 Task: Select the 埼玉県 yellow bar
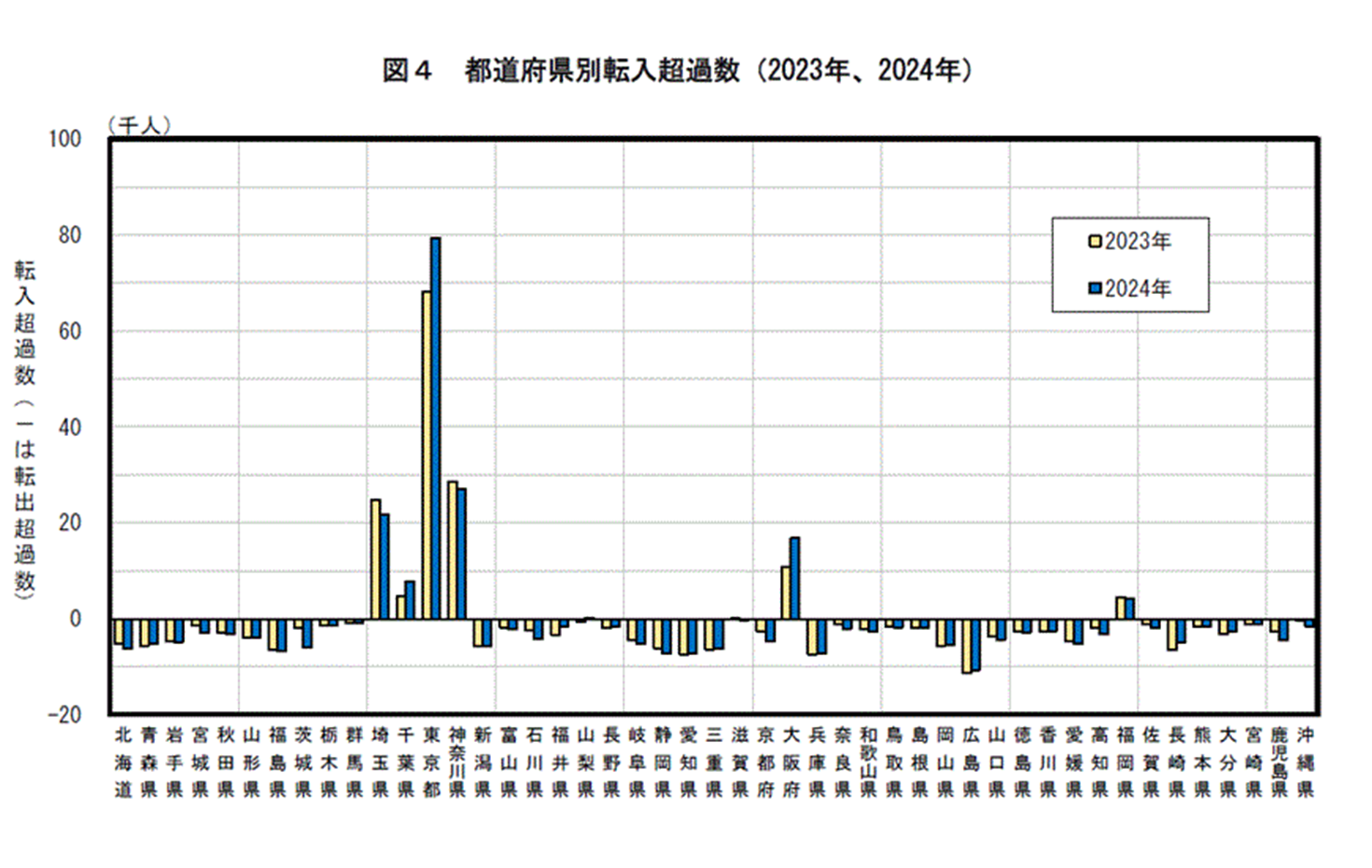[376, 560]
